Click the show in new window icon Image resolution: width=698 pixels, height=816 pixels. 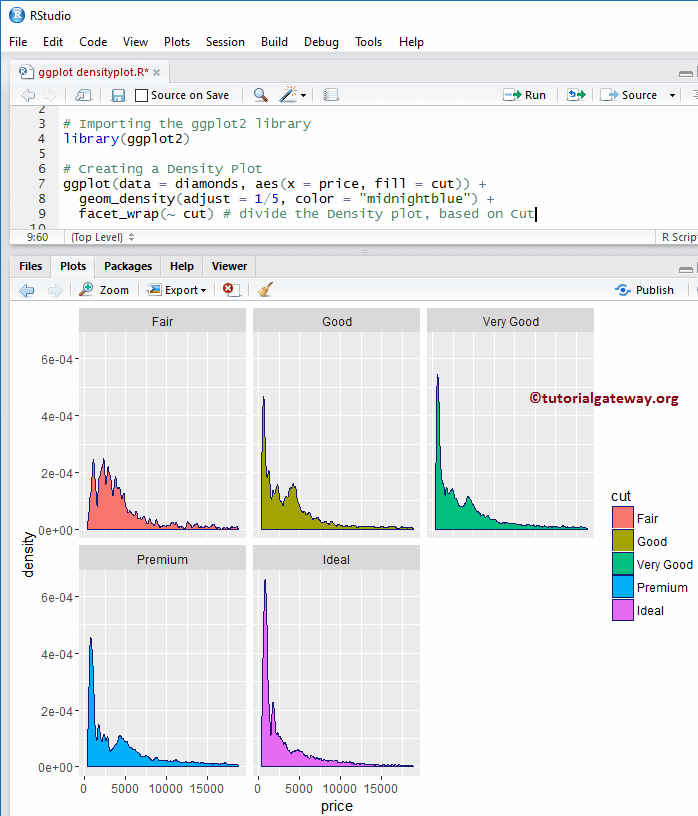(x=84, y=95)
